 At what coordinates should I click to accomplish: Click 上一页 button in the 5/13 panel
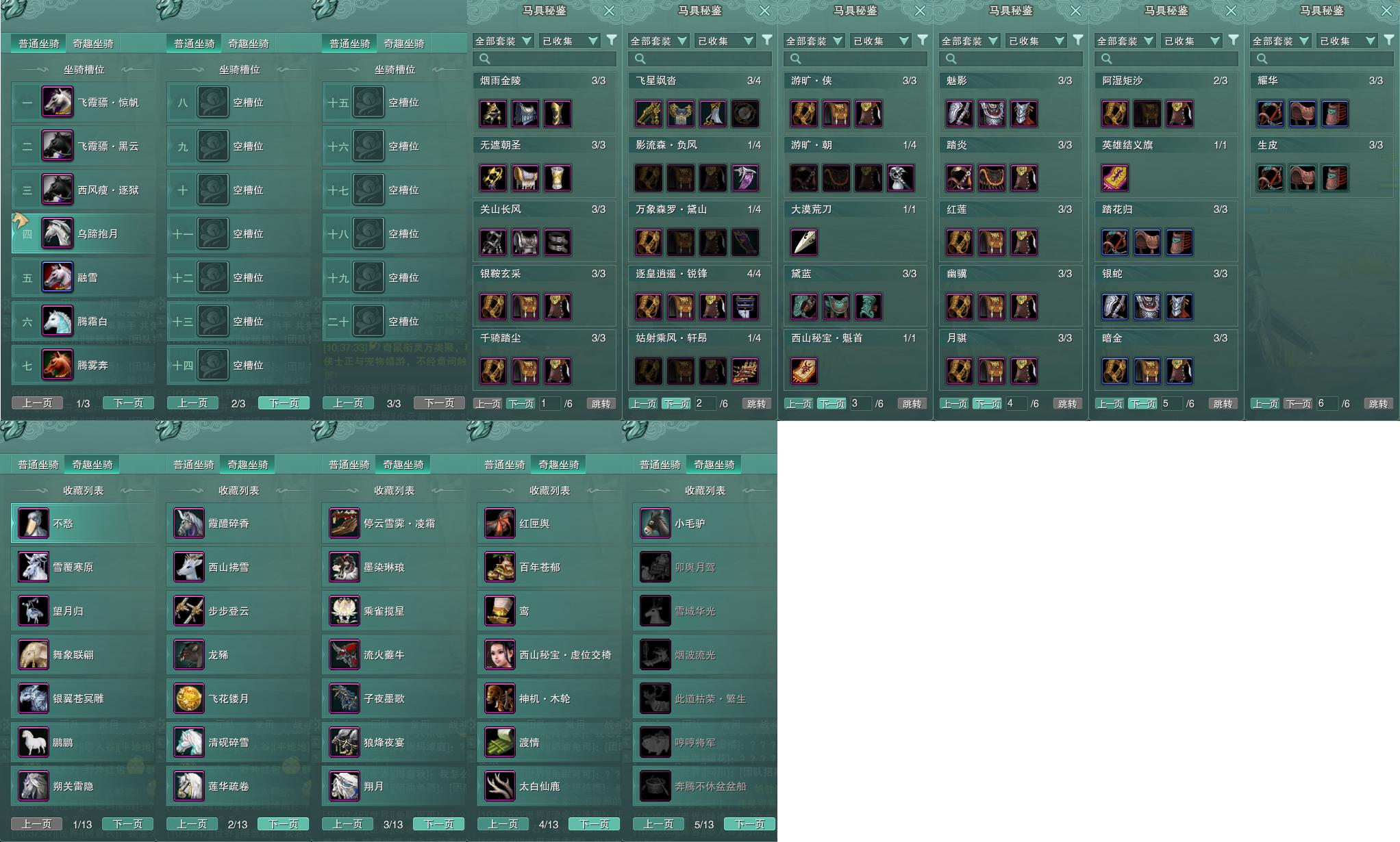[658, 824]
